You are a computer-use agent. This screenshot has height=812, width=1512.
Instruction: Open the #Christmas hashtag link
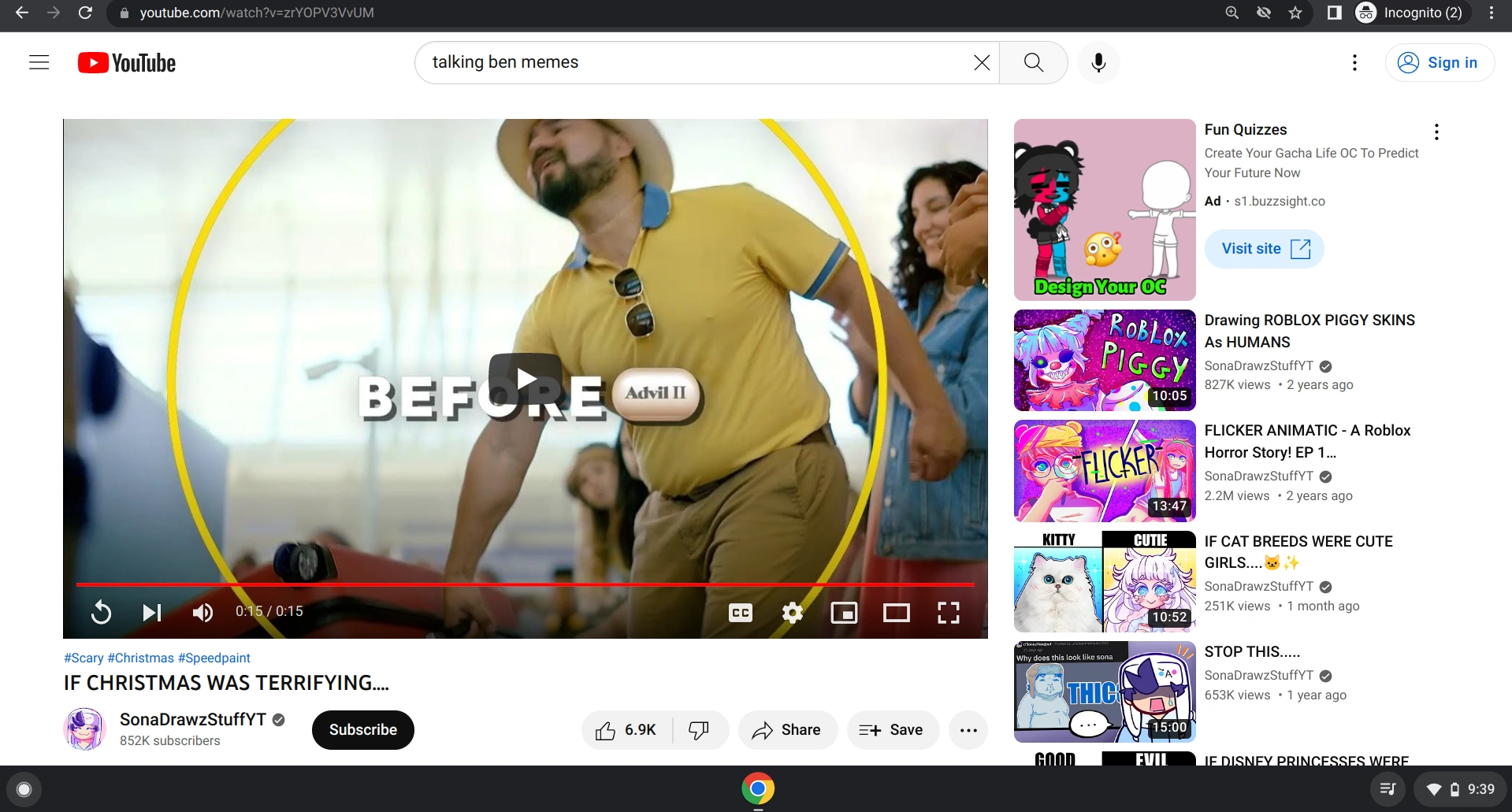[x=142, y=658]
